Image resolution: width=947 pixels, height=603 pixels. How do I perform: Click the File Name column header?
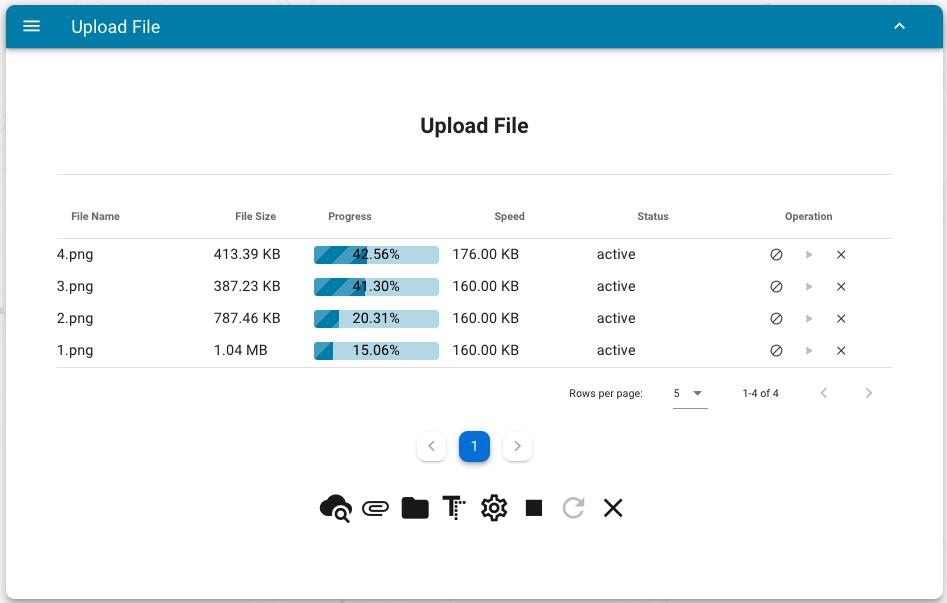[95, 216]
